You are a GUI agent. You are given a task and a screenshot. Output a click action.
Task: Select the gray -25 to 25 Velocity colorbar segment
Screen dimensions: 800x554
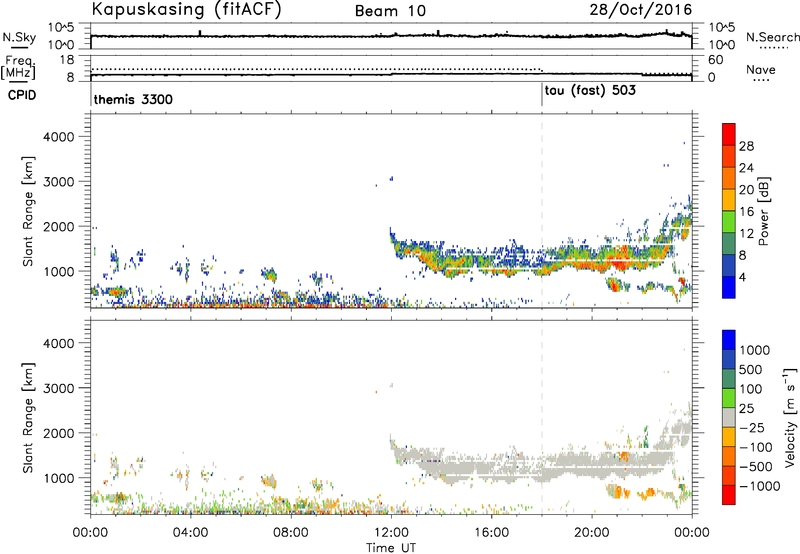tap(729, 417)
